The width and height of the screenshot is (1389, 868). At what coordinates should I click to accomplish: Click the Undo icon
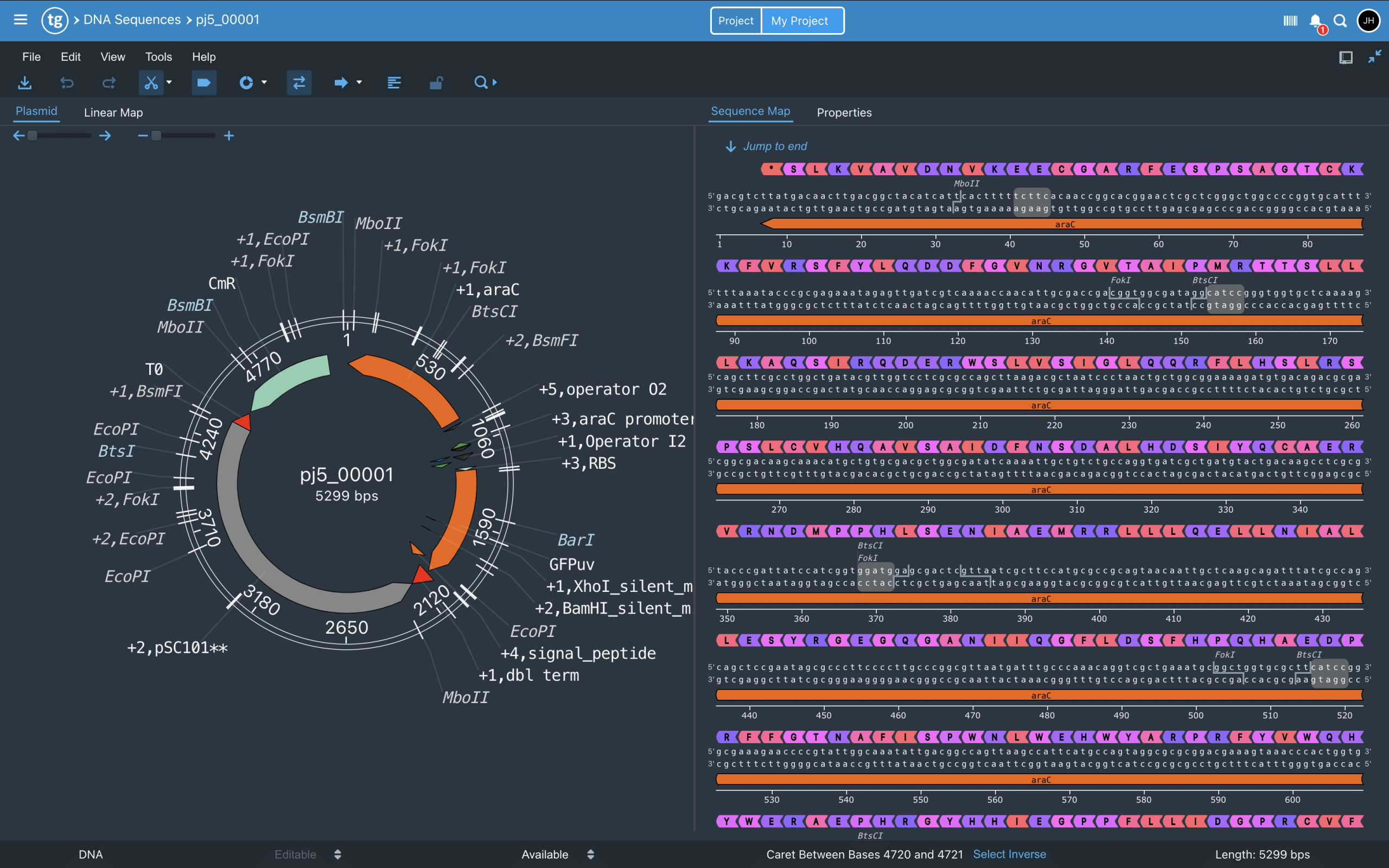tap(67, 82)
